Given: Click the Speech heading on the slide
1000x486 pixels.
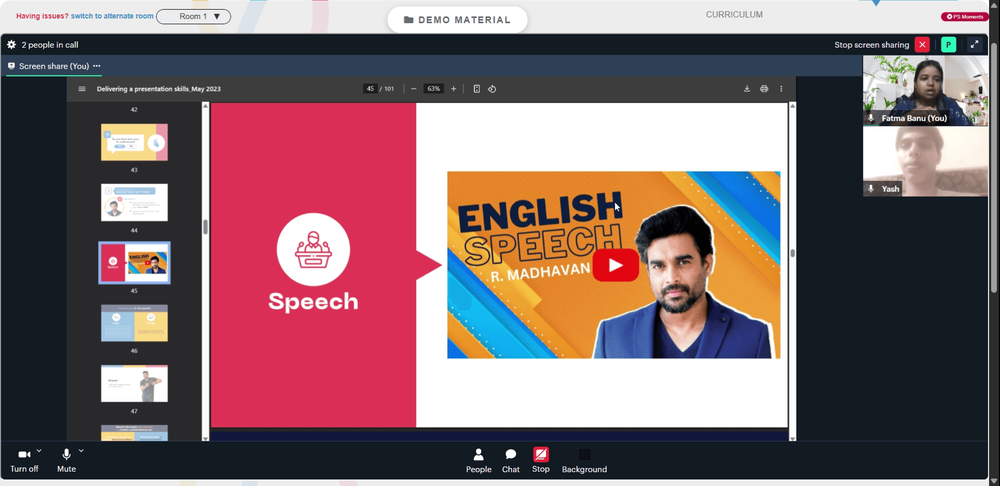Looking at the screenshot, I should 313,302.
